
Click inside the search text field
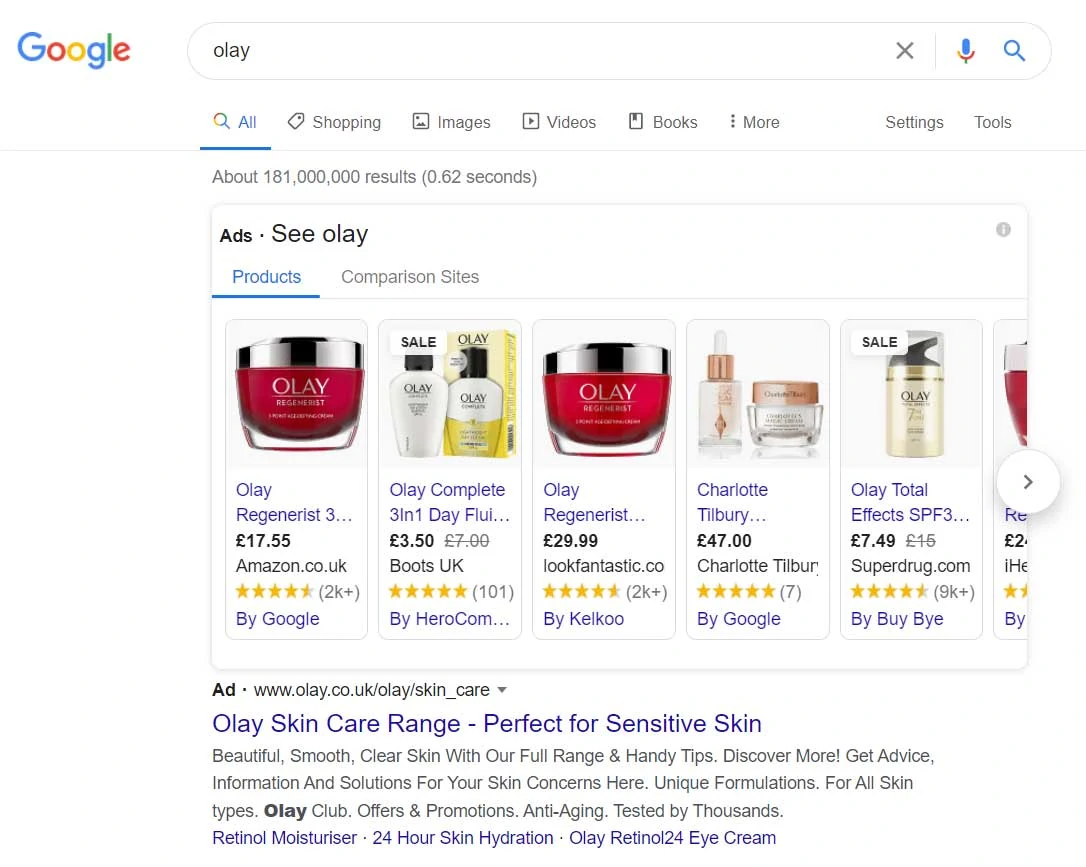pyautogui.click(x=540, y=51)
